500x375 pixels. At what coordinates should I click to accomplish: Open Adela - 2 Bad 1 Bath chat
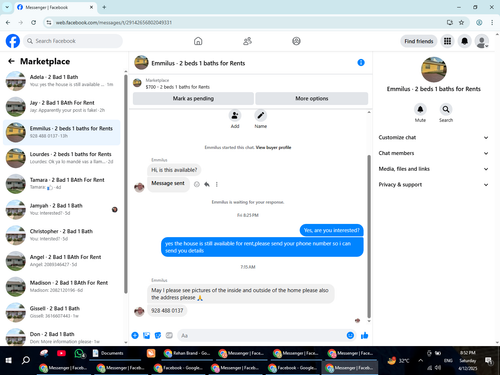point(62,80)
